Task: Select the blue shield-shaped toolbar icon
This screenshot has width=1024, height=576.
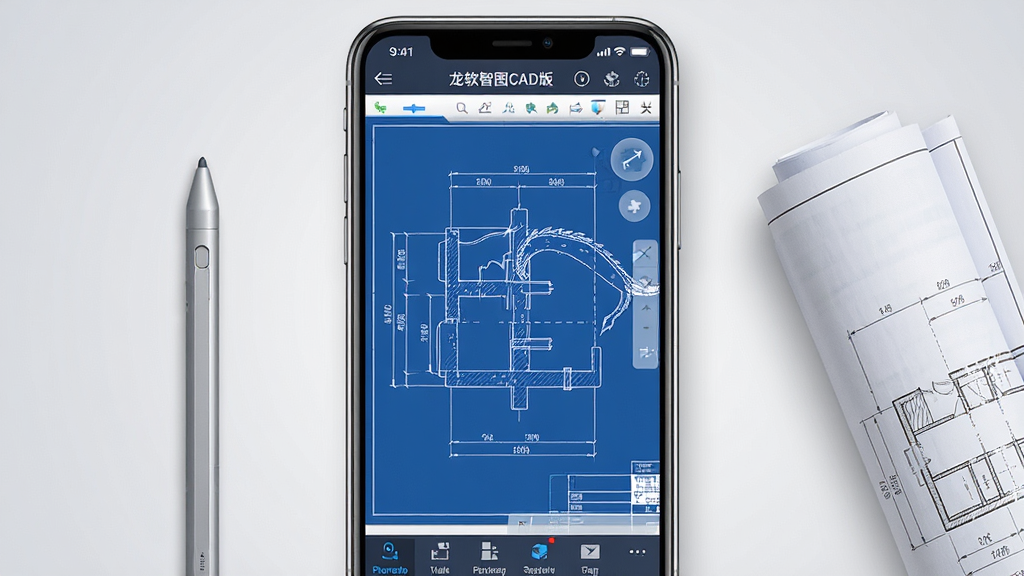Action: [598, 108]
